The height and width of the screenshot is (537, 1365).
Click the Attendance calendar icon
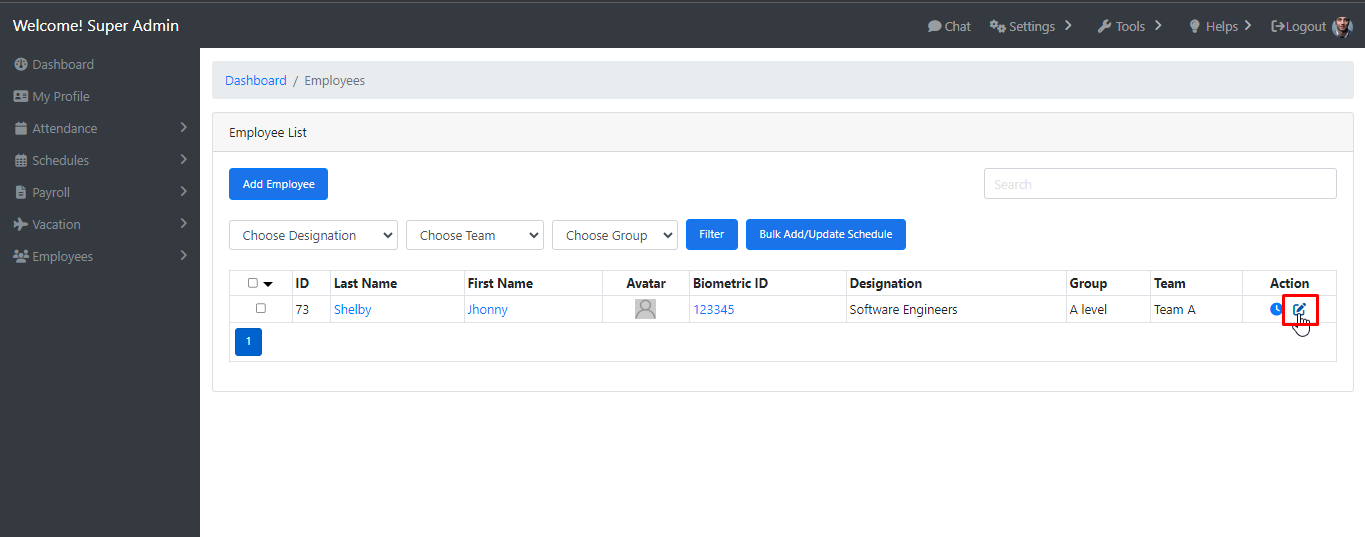pos(21,128)
